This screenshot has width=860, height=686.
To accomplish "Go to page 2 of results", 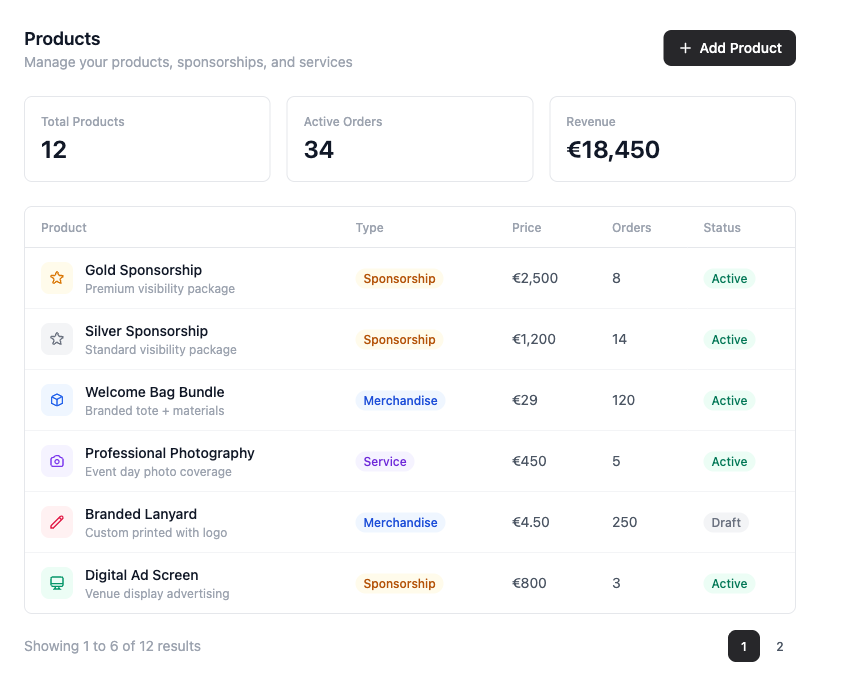I will pos(780,646).
